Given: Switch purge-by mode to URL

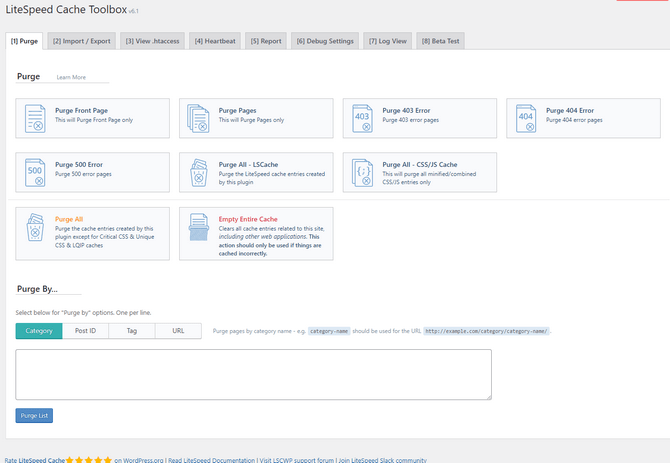Looking at the screenshot, I should [178, 330].
